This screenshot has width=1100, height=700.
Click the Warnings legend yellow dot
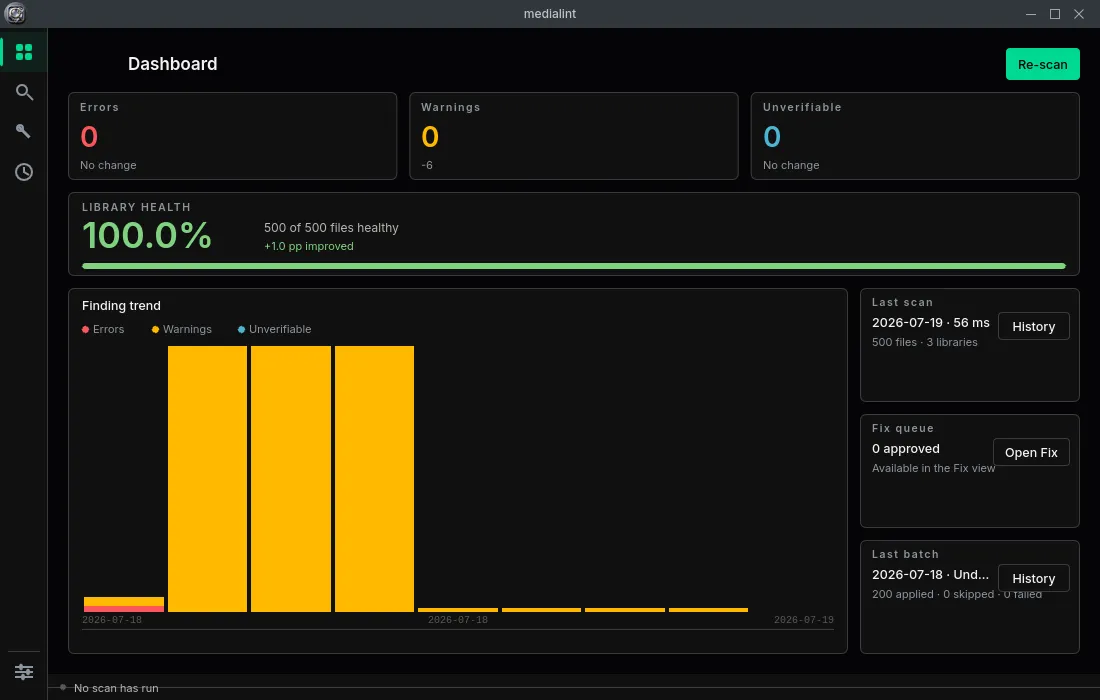point(156,330)
